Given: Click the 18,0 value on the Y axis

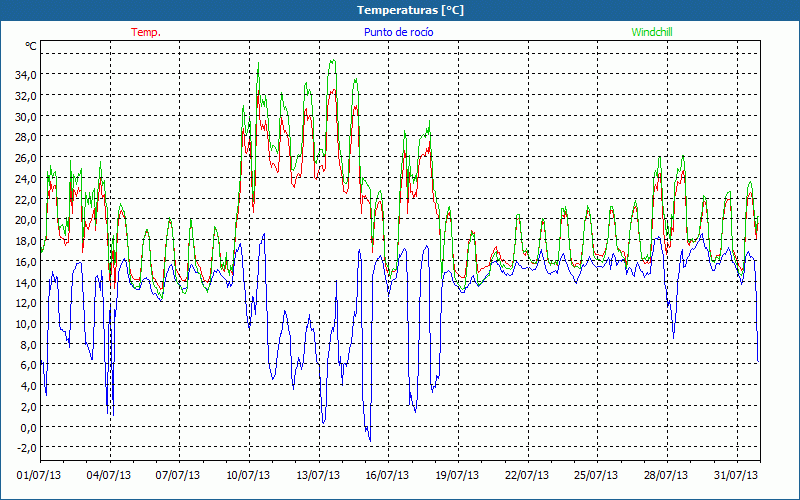Looking at the screenshot, I should tap(26, 241).
